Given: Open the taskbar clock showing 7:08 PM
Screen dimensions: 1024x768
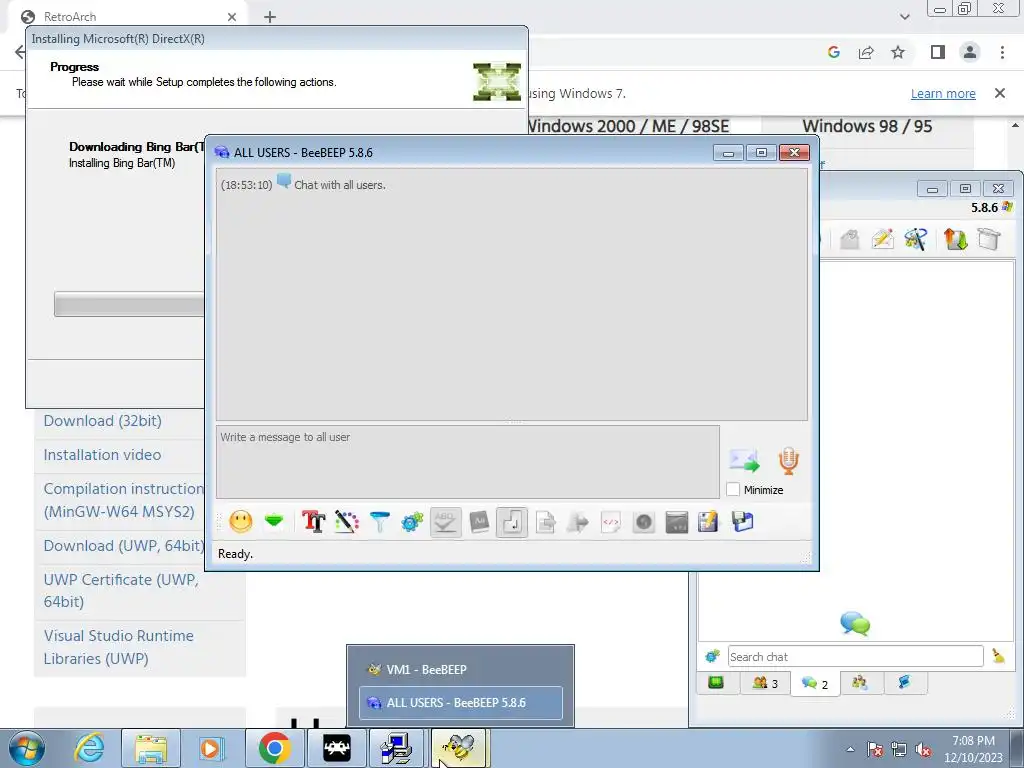Looking at the screenshot, I should (973, 749).
